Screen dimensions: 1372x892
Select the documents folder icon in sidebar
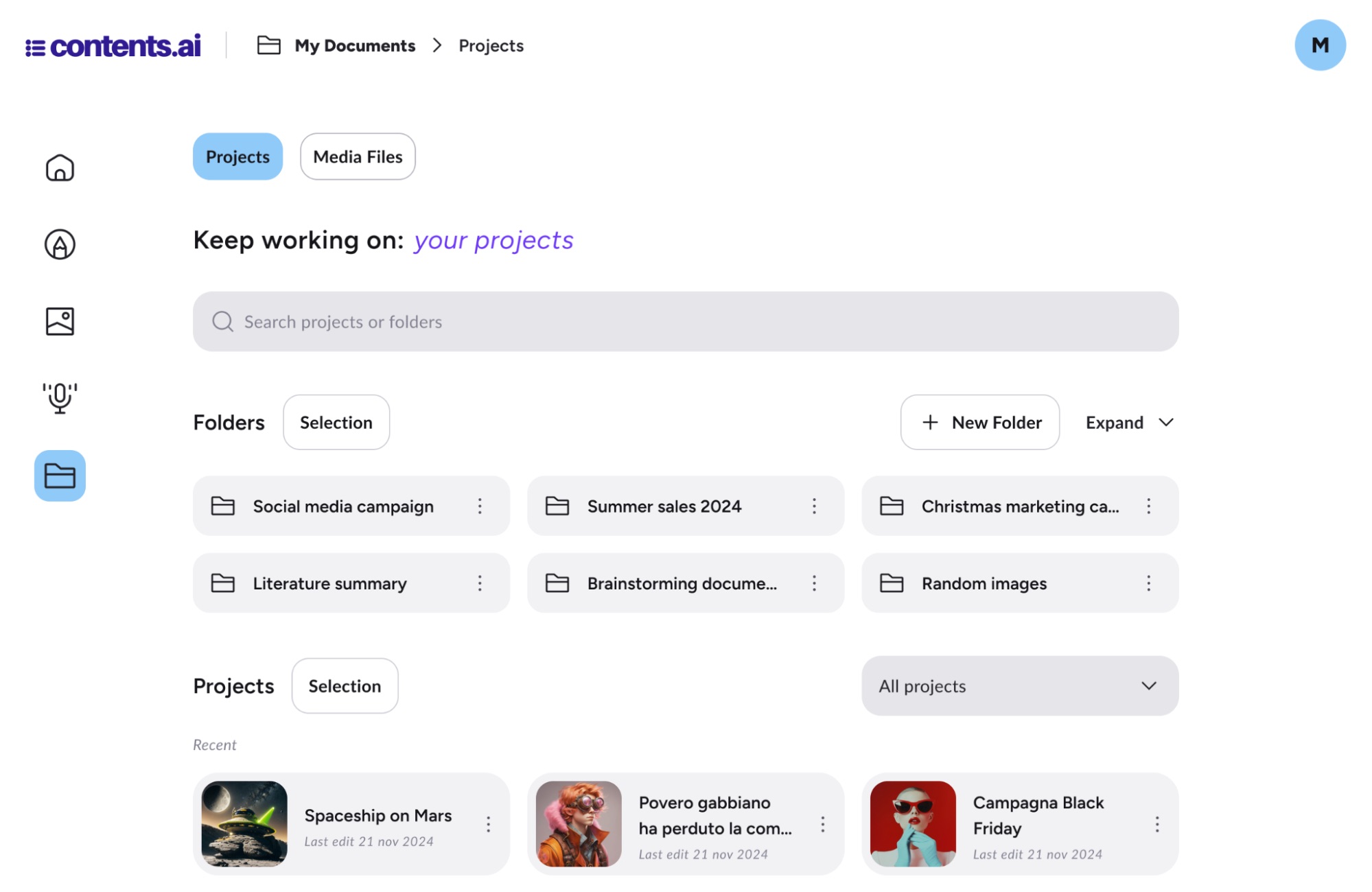(x=59, y=476)
